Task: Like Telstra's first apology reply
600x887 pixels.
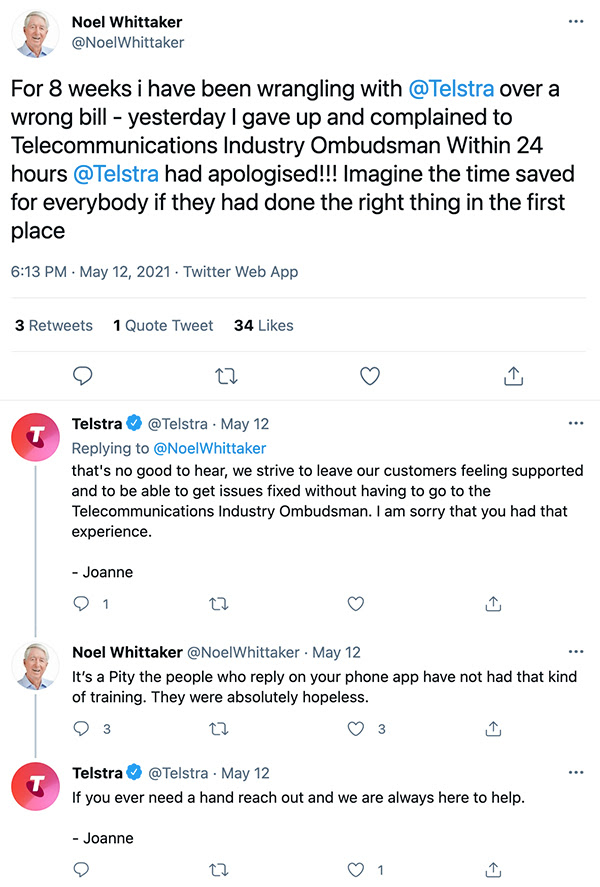Action: coord(355,604)
